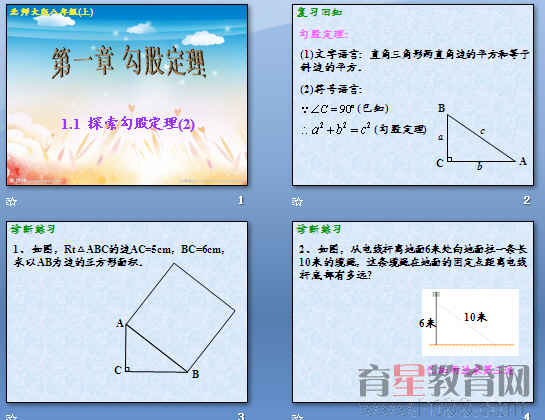The height and width of the screenshot is (420, 545).
Task: Click the ∠C=90° line on slide 2
Action: (x=345, y=109)
